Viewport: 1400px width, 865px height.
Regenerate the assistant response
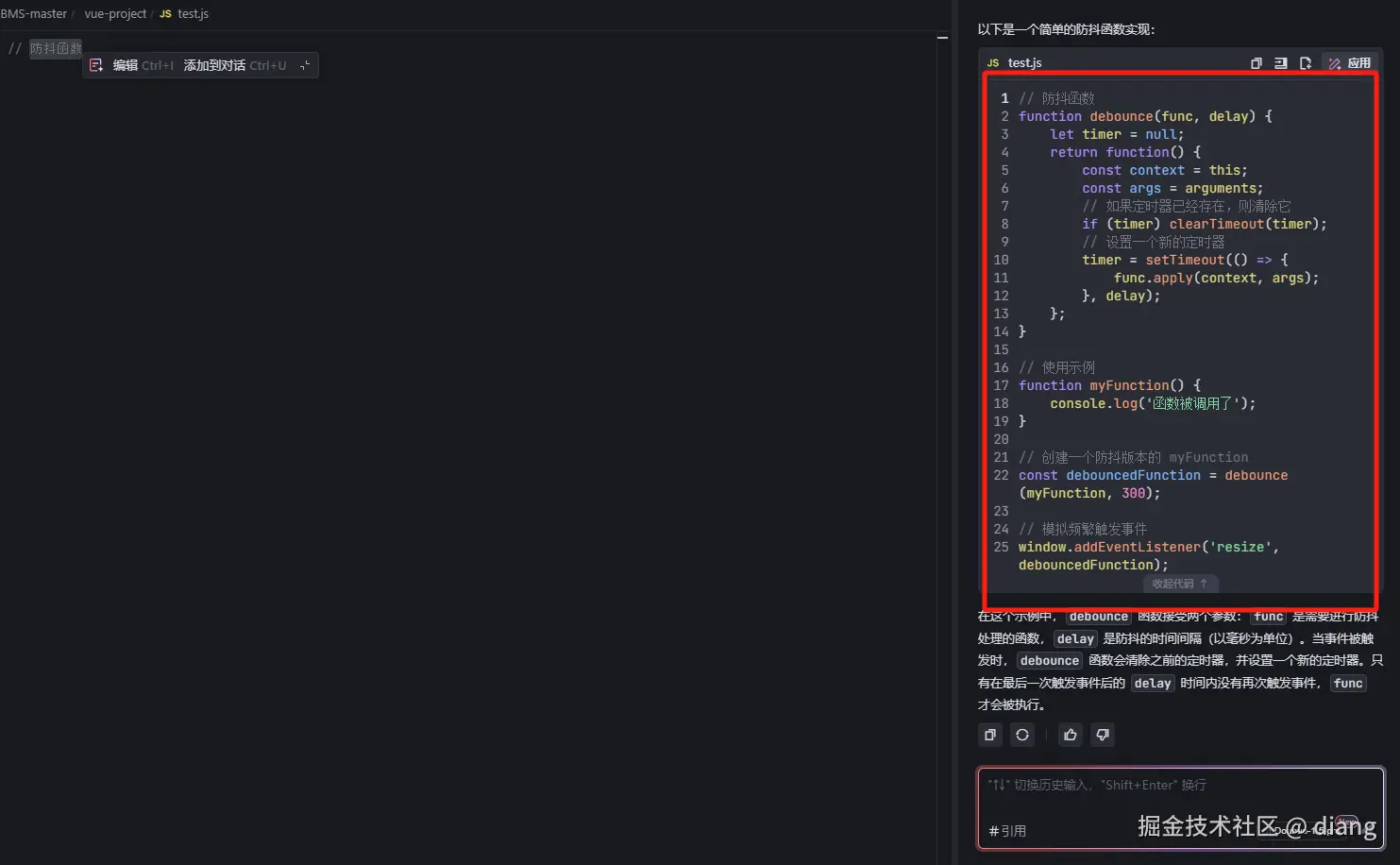pos(1022,735)
